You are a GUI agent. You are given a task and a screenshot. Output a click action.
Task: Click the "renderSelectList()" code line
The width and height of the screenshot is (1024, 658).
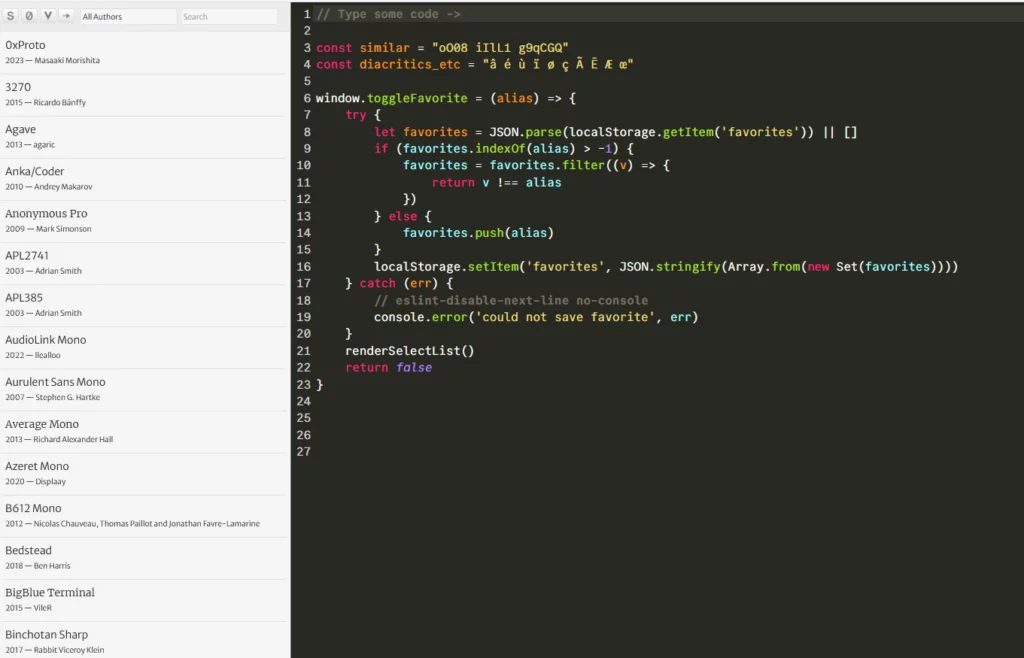click(409, 351)
